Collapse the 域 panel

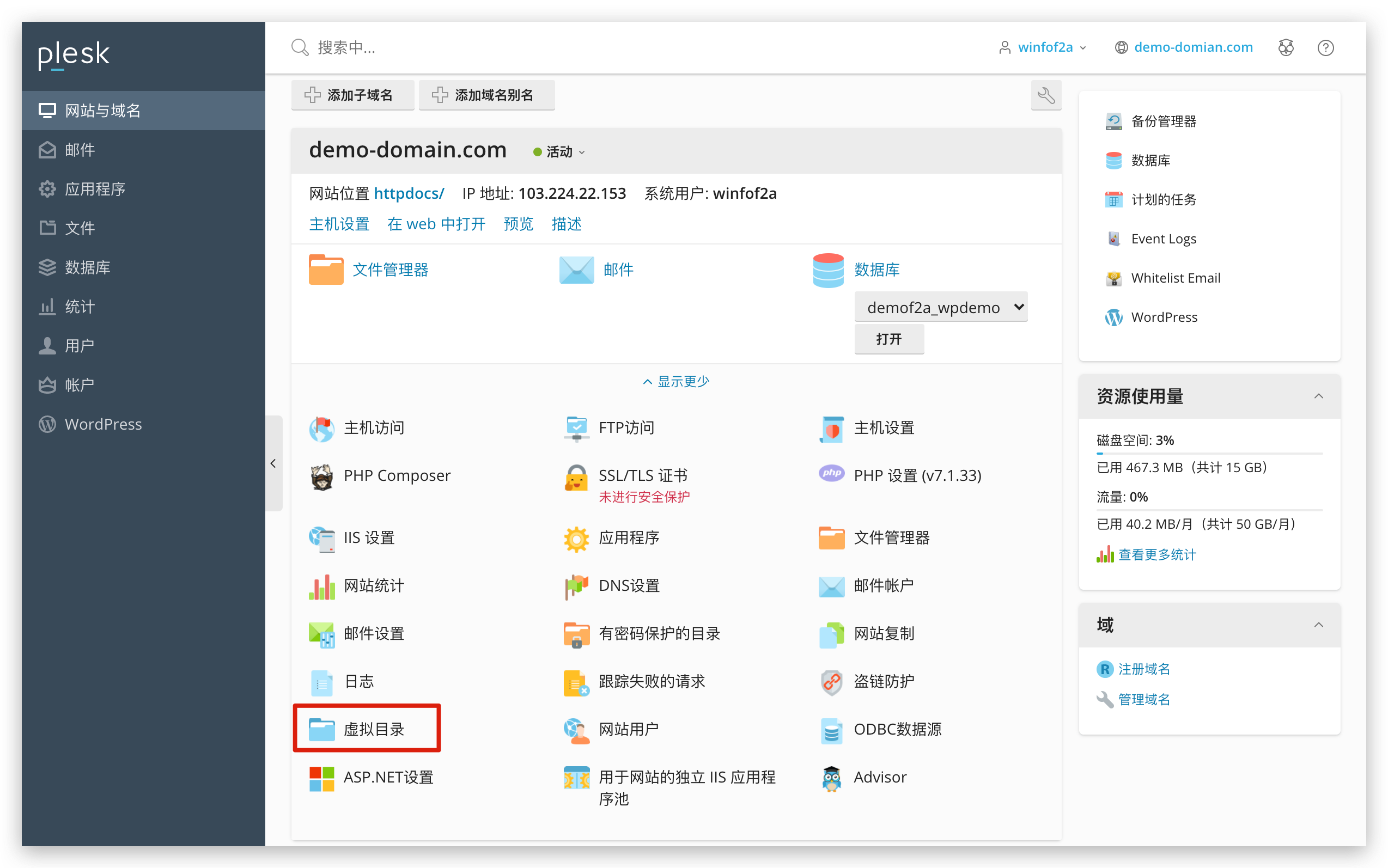click(x=1318, y=625)
